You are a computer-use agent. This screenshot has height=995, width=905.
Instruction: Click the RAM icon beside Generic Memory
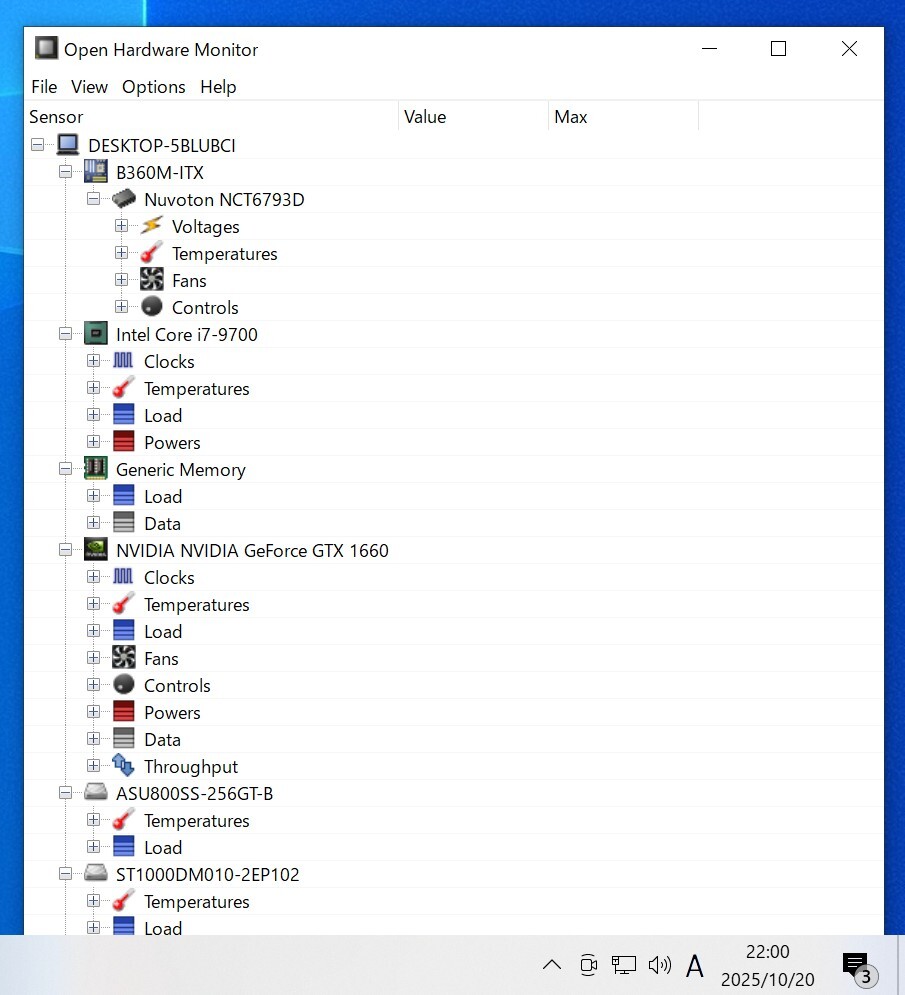95,468
